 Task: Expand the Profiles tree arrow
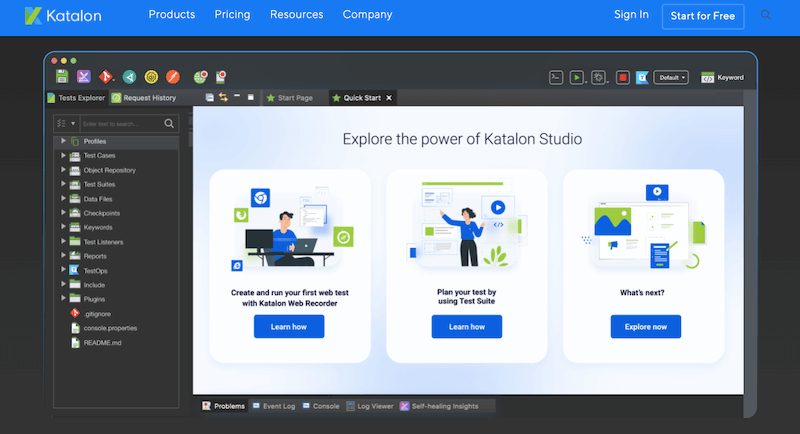(63, 141)
